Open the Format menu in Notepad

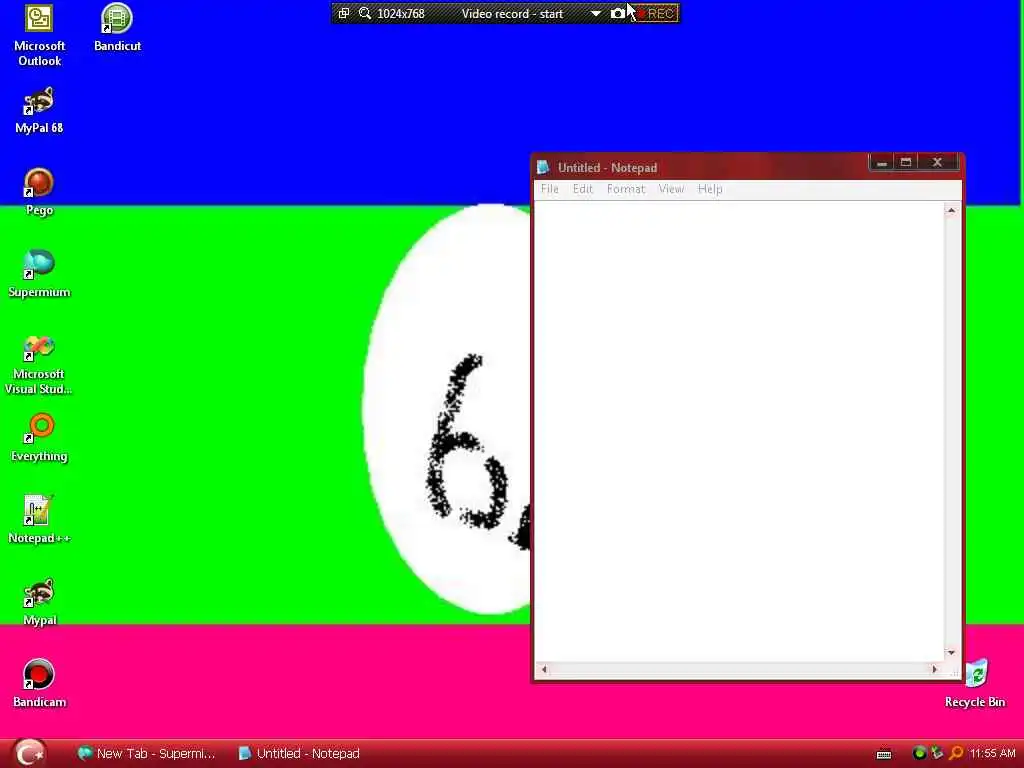626,189
